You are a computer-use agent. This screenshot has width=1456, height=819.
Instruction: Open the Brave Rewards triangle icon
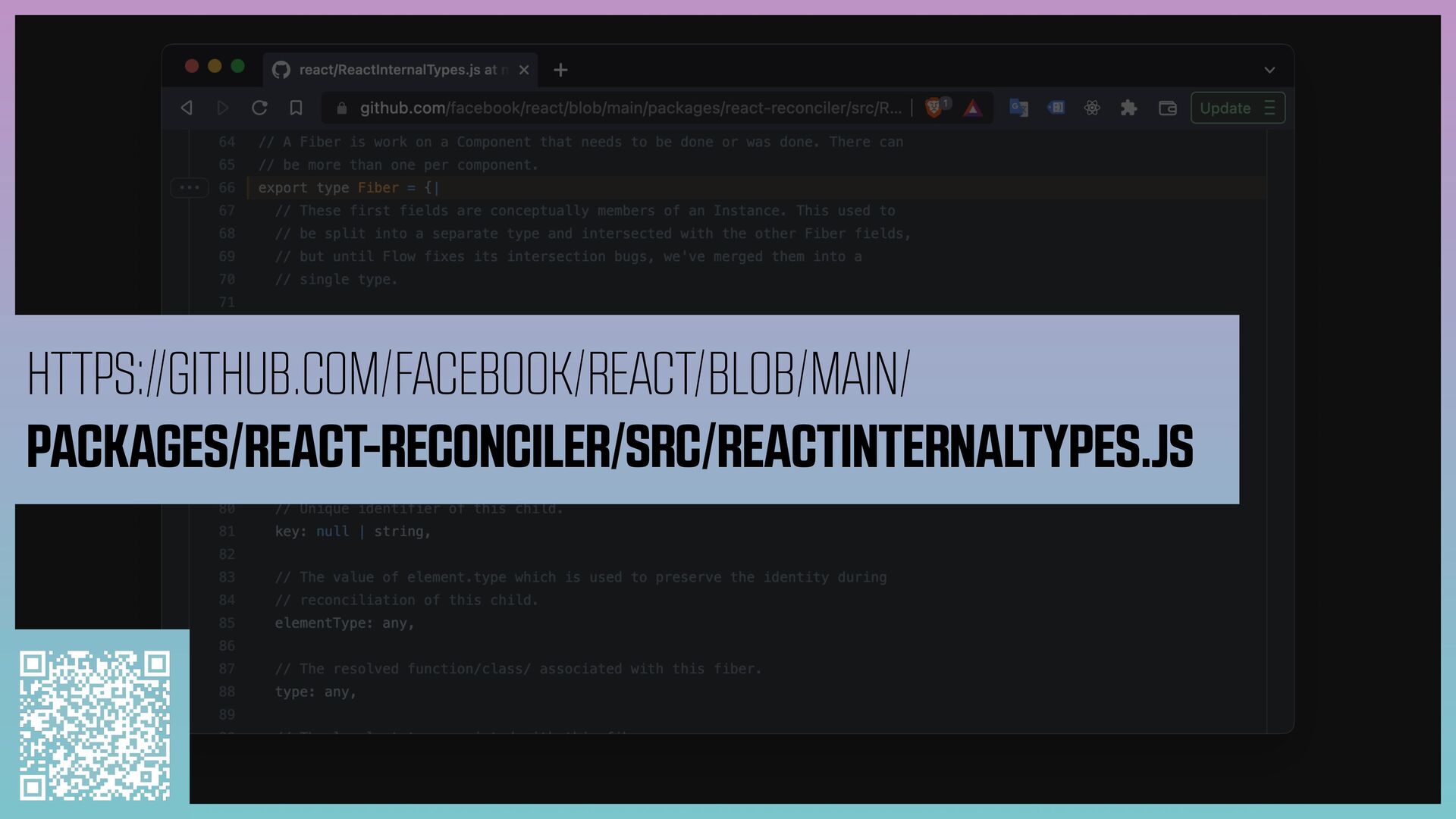(x=973, y=108)
